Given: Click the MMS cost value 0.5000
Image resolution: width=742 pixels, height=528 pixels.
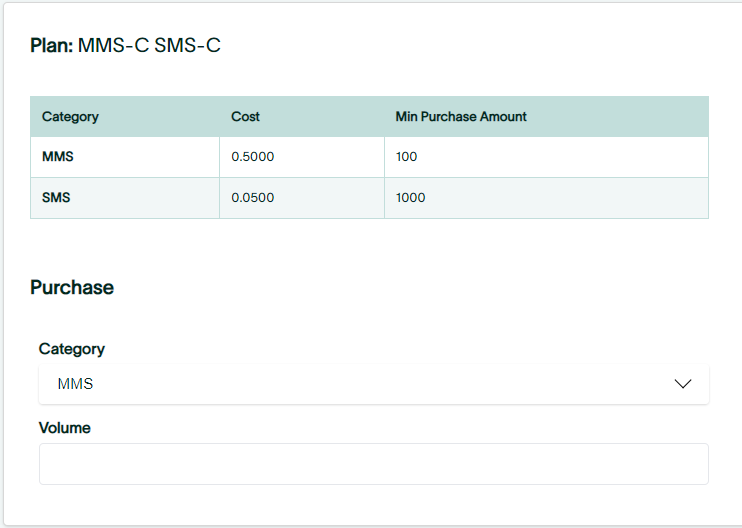Looking at the screenshot, I should [x=253, y=157].
